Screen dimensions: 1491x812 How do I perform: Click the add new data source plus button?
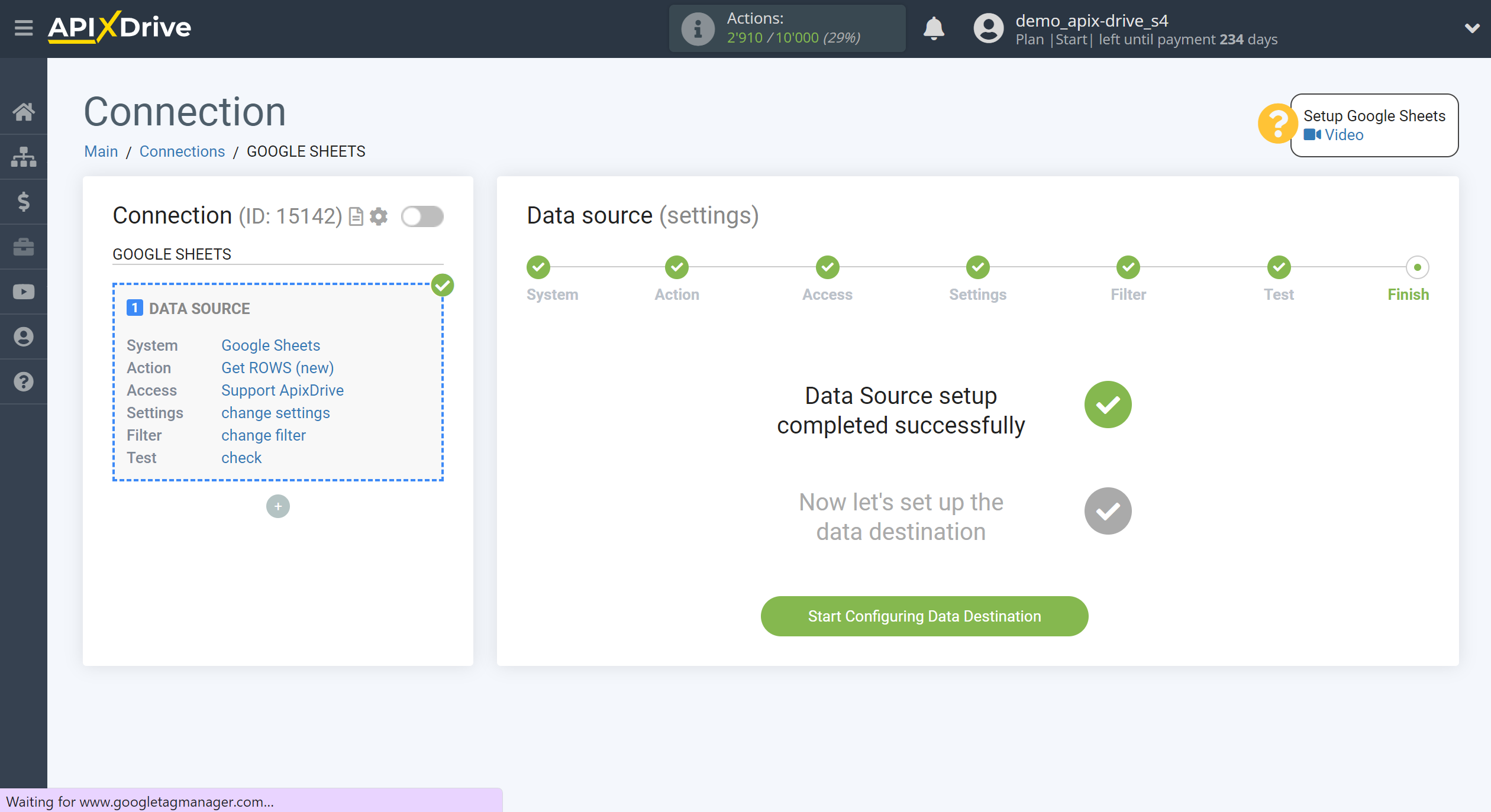coord(278,506)
